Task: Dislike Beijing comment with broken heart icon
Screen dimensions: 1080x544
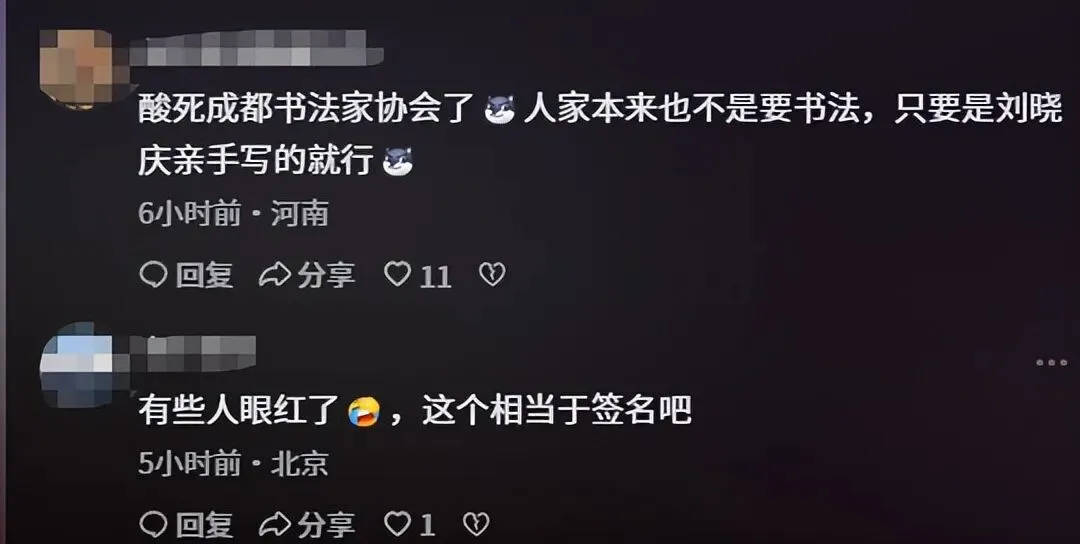Action: tap(475, 524)
